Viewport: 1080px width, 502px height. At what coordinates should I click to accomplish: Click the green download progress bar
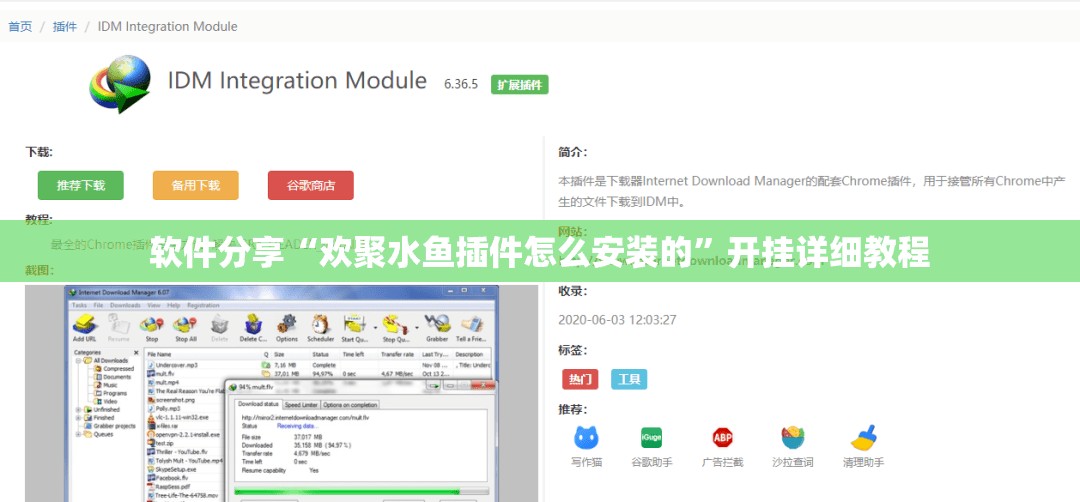tap(361, 492)
